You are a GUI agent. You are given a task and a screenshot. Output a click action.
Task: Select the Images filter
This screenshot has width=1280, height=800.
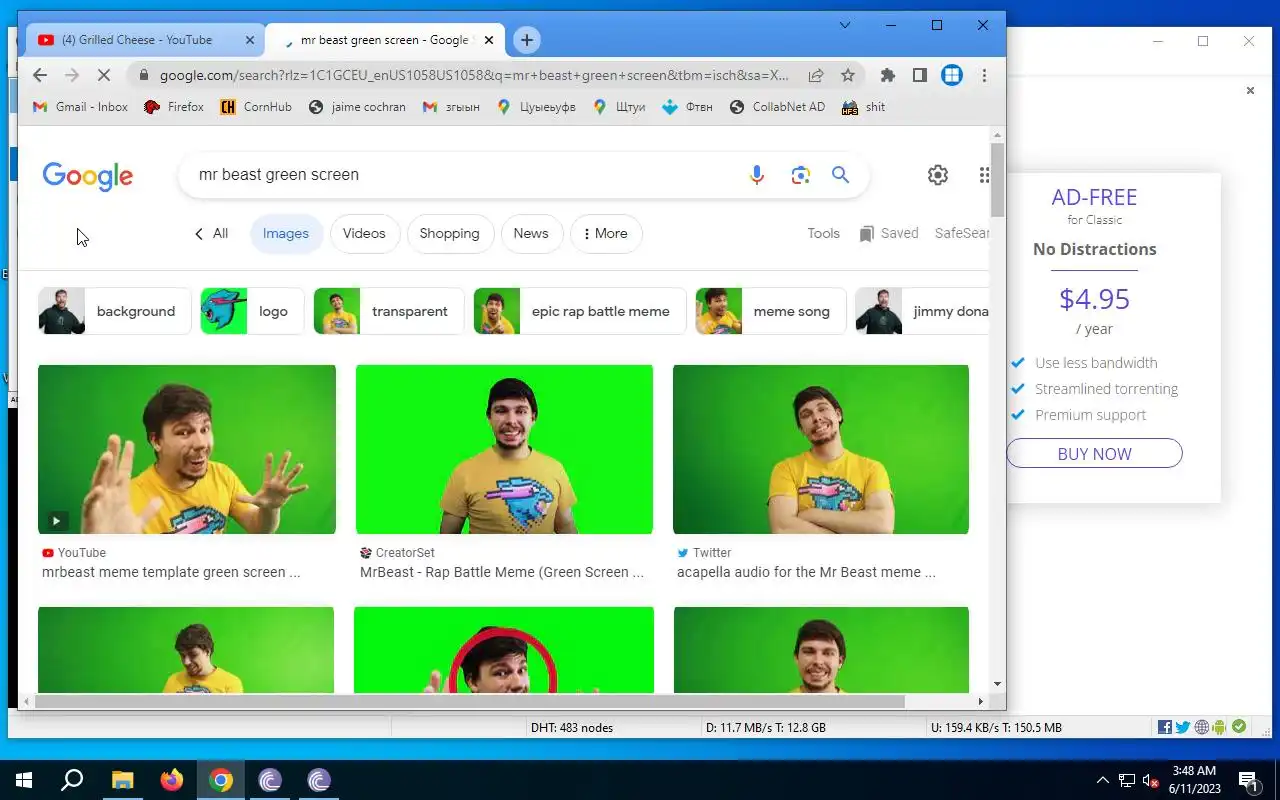(286, 234)
